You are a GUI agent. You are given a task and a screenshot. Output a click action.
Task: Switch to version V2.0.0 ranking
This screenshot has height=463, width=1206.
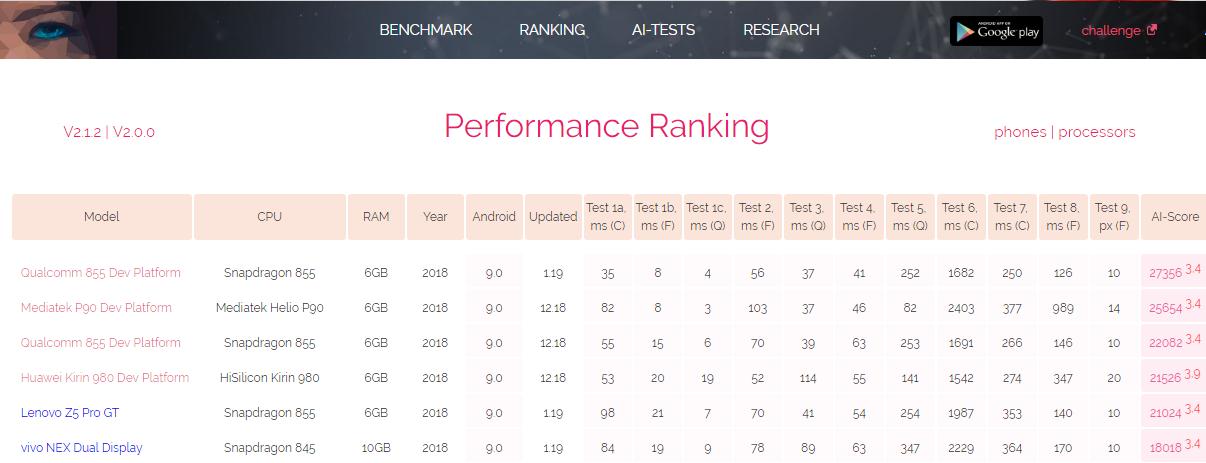(134, 132)
